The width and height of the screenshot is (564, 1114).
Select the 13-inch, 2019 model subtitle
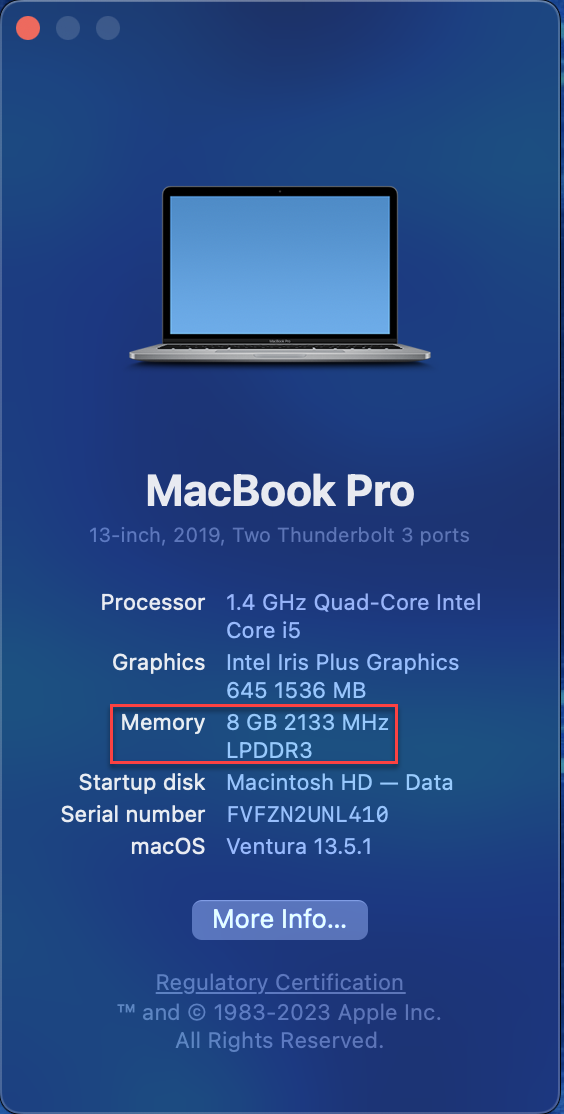(x=279, y=535)
